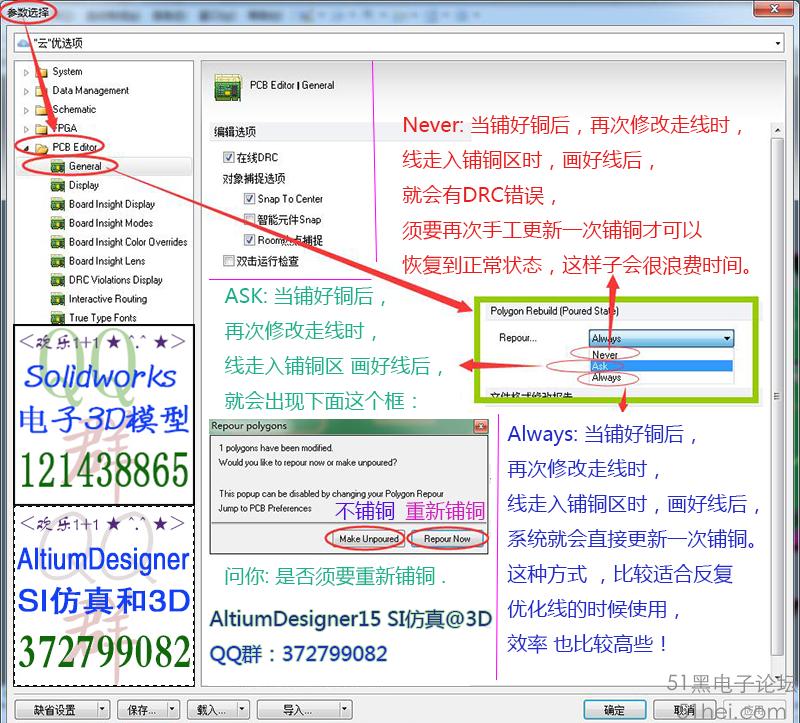Click the Board Insight Color Overrides icon
Screen dimensions: 800x723
click(58, 242)
